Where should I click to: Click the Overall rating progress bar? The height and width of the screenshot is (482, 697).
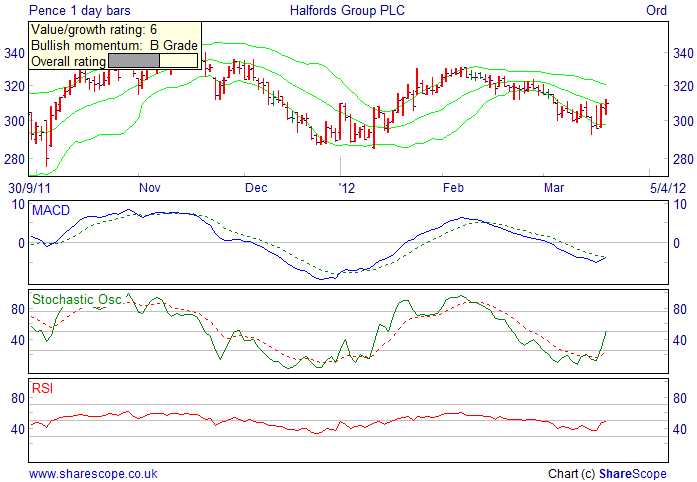[153, 61]
